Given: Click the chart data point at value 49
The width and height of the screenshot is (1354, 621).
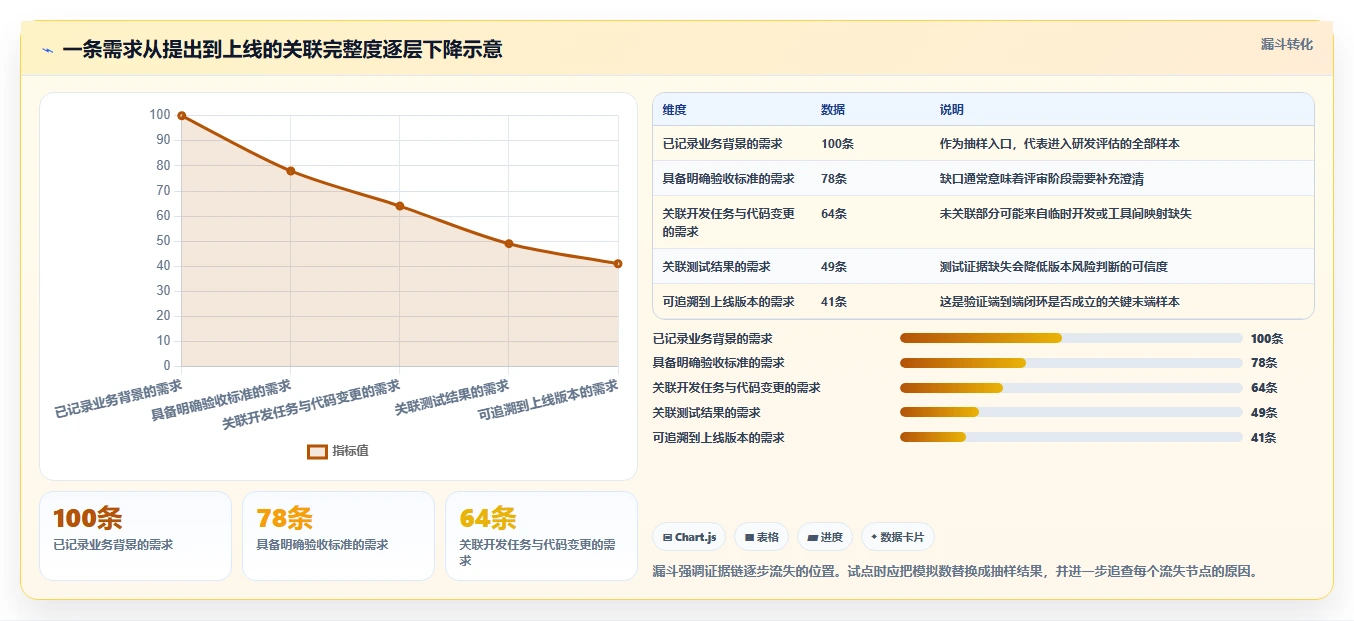Looking at the screenshot, I should click(x=509, y=244).
